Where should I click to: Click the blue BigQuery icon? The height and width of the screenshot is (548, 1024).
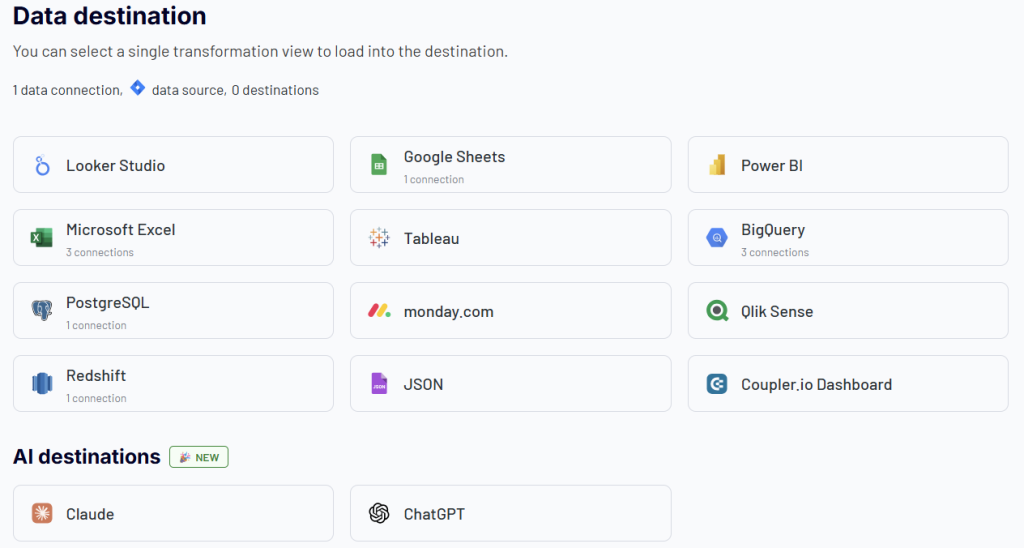click(716, 238)
